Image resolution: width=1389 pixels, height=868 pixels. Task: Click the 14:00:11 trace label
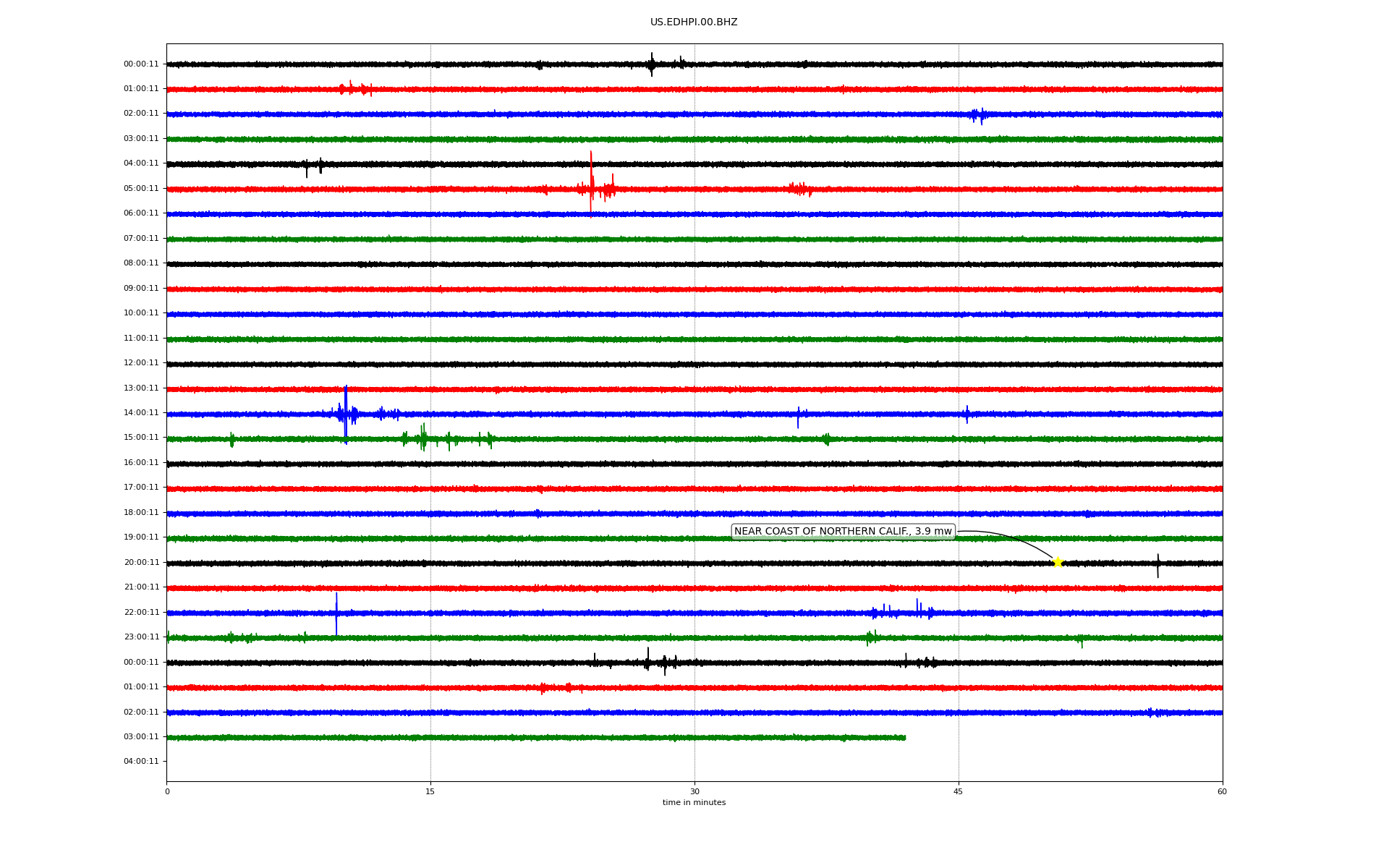point(141,413)
